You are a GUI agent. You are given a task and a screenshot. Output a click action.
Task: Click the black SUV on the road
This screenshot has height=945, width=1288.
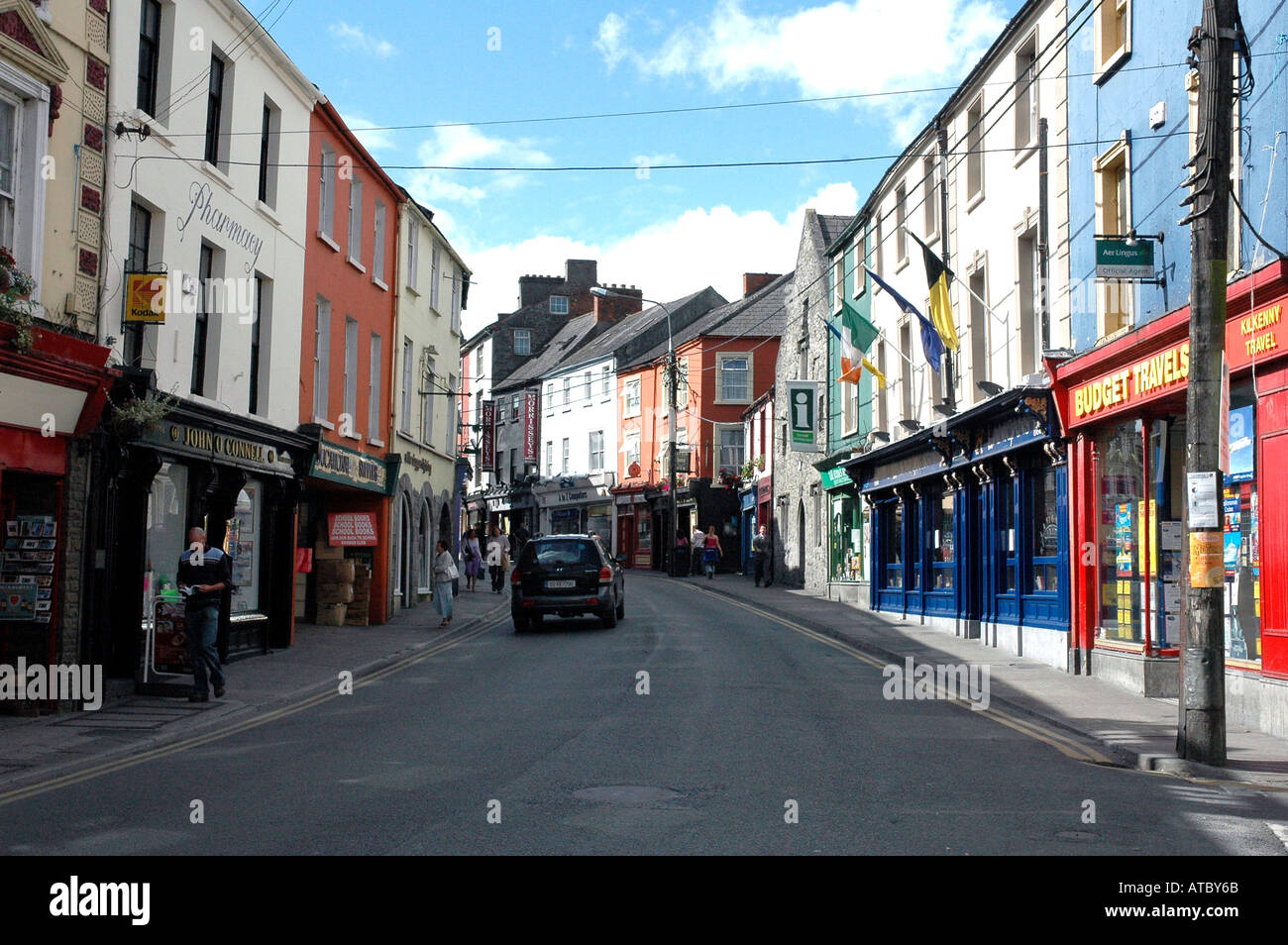point(567,580)
